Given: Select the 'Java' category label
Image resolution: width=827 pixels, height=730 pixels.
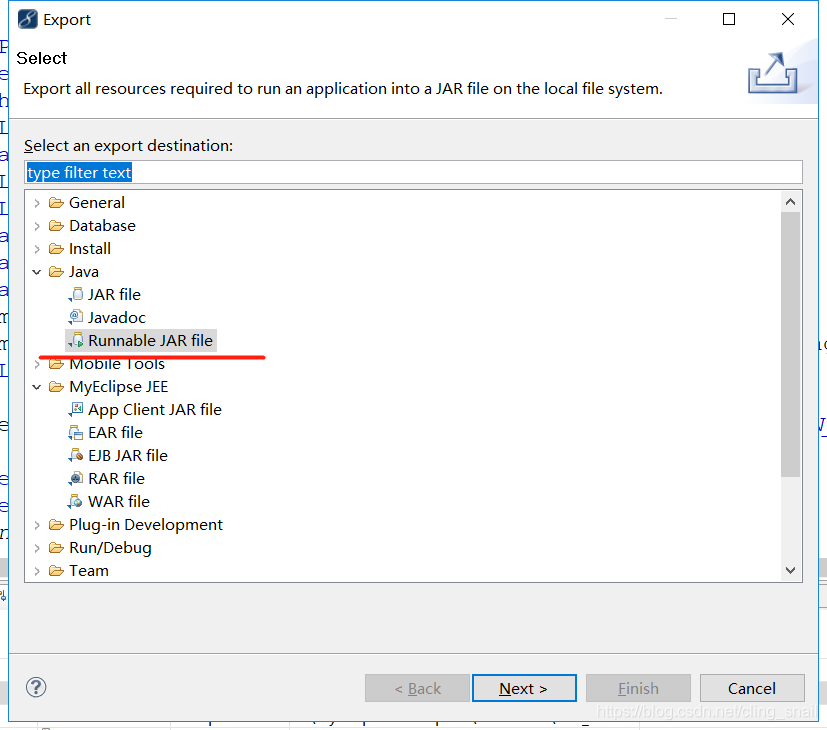Looking at the screenshot, I should (x=84, y=272).
